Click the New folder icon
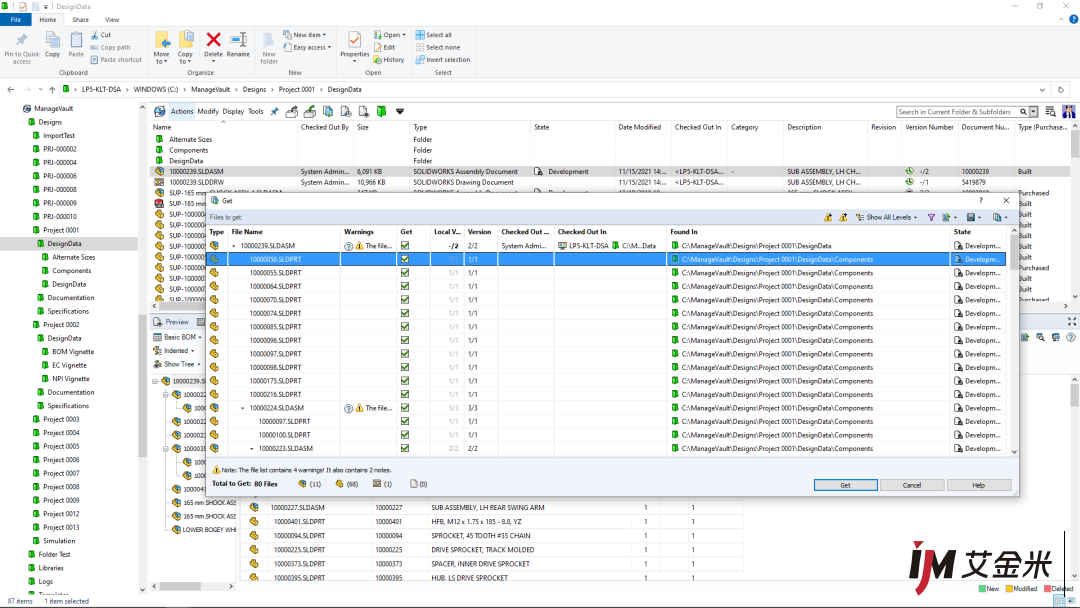The width and height of the screenshot is (1080, 608). coord(269,39)
